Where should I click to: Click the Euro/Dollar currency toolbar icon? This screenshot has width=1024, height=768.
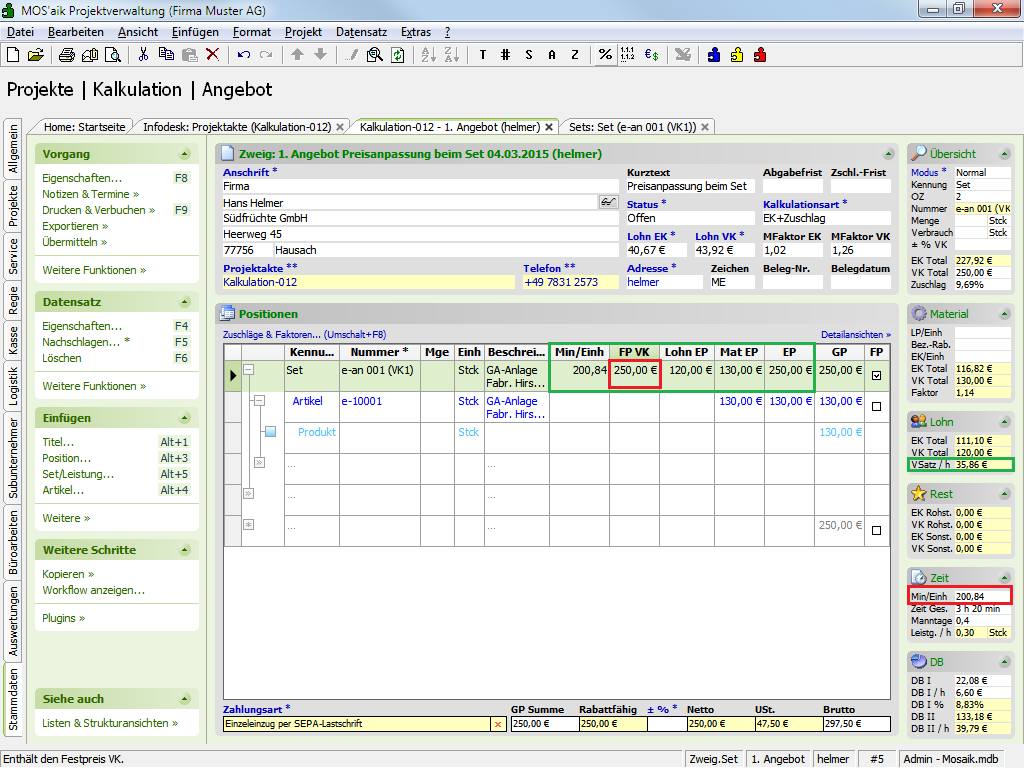click(651, 55)
